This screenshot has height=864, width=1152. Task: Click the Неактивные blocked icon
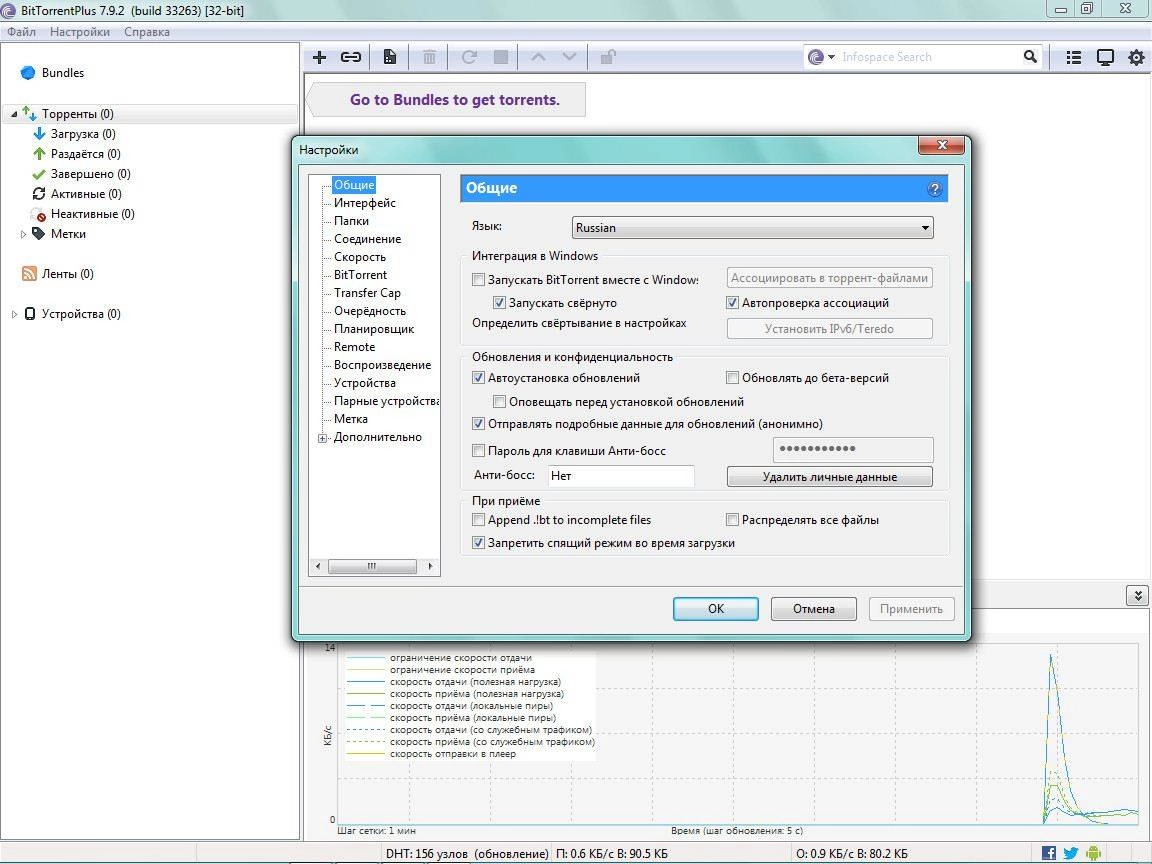[x=39, y=215]
